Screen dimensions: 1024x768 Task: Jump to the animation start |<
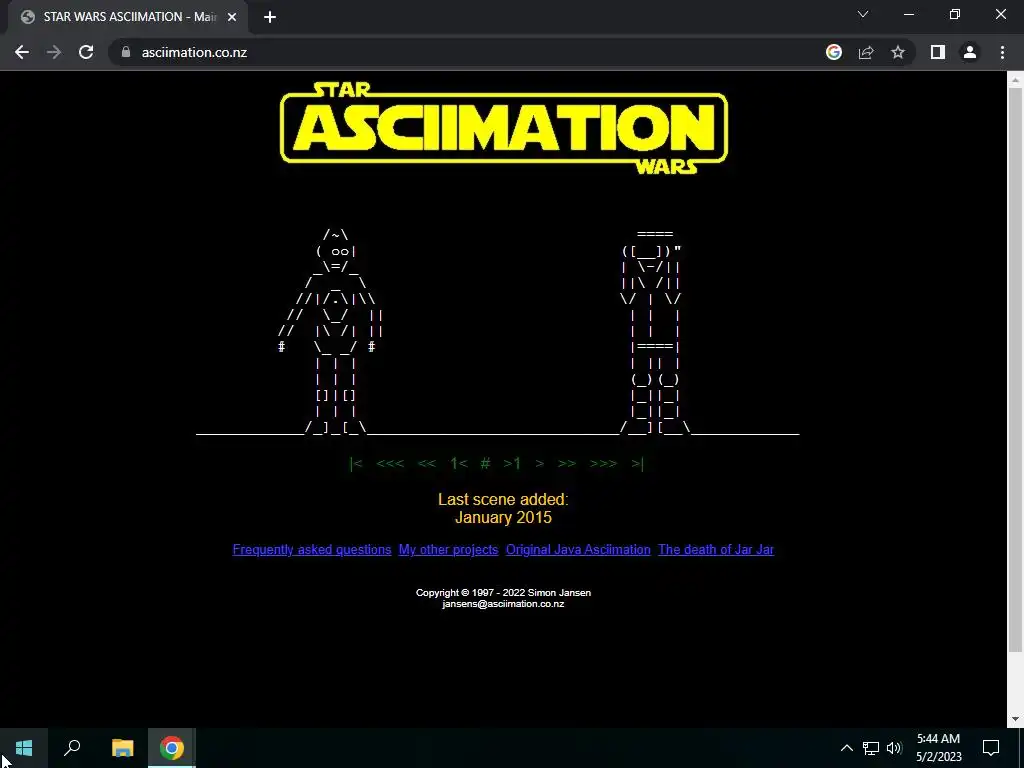[356, 464]
